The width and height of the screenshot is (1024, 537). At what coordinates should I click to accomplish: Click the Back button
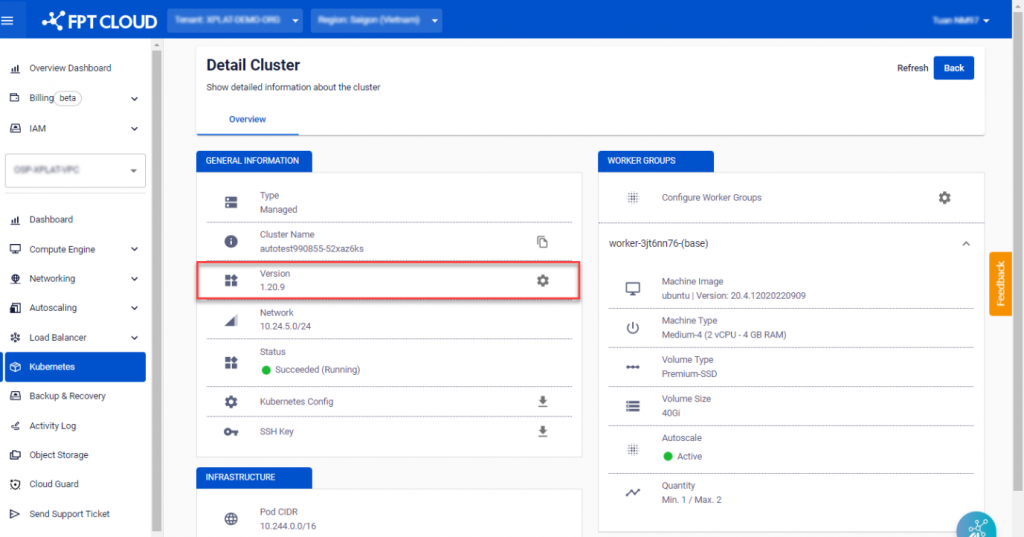(x=953, y=68)
